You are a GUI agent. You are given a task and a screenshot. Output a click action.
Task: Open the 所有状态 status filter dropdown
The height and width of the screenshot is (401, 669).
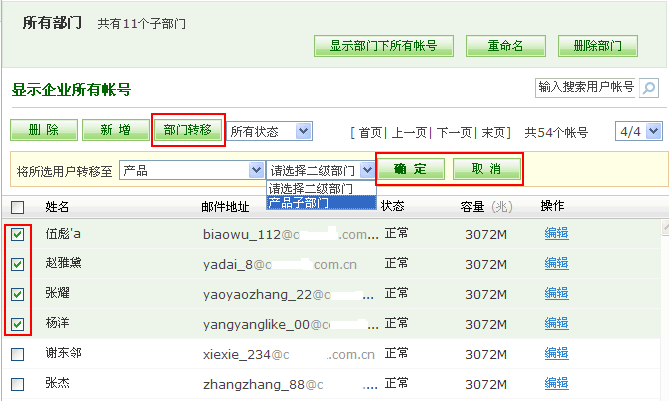270,131
